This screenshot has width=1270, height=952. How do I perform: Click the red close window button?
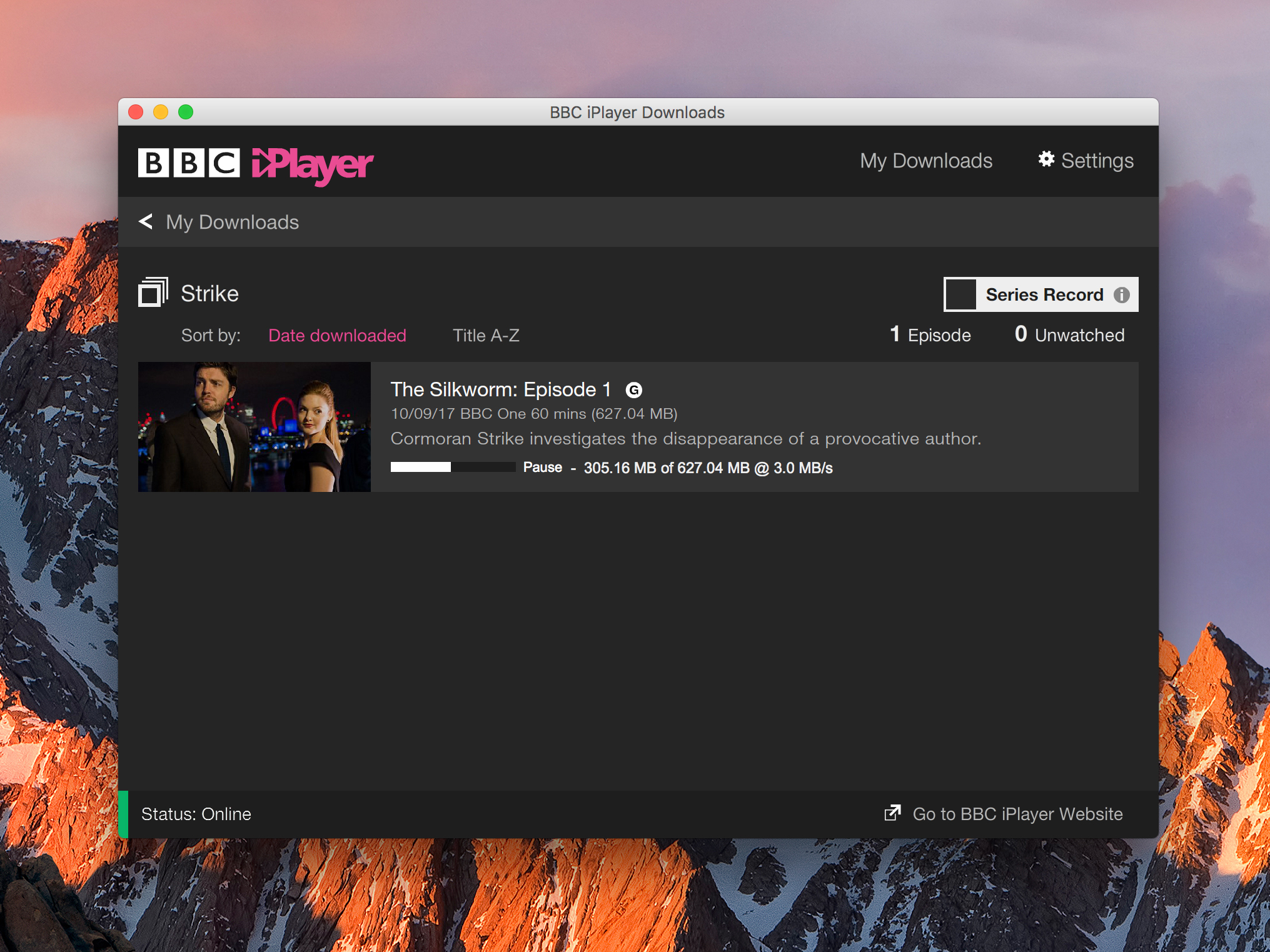(136, 112)
